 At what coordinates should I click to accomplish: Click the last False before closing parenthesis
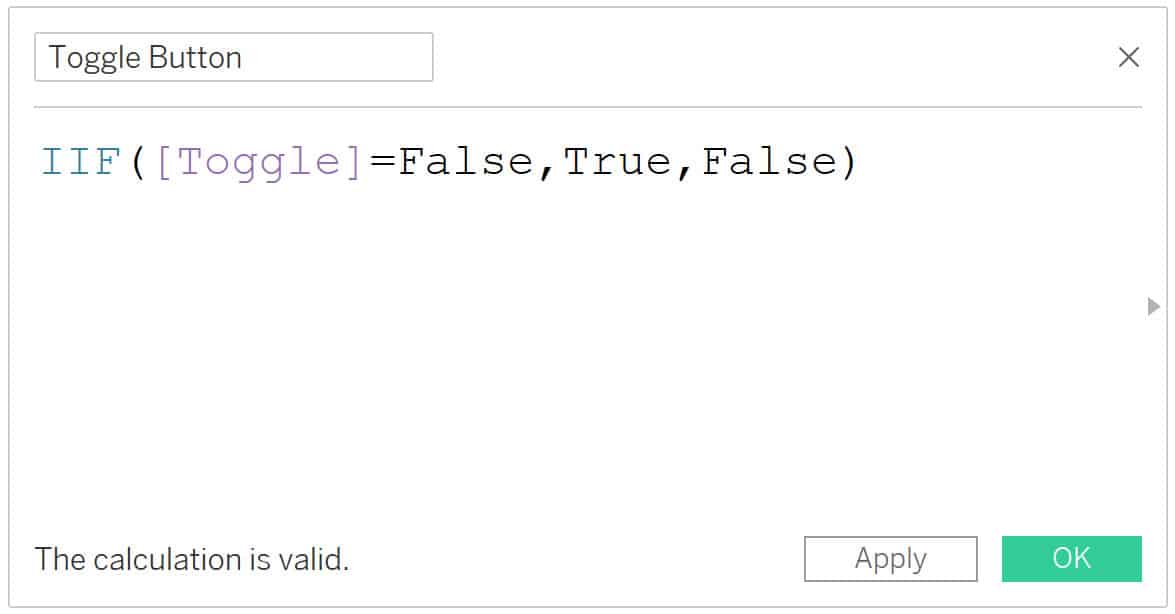pyautogui.click(x=769, y=162)
